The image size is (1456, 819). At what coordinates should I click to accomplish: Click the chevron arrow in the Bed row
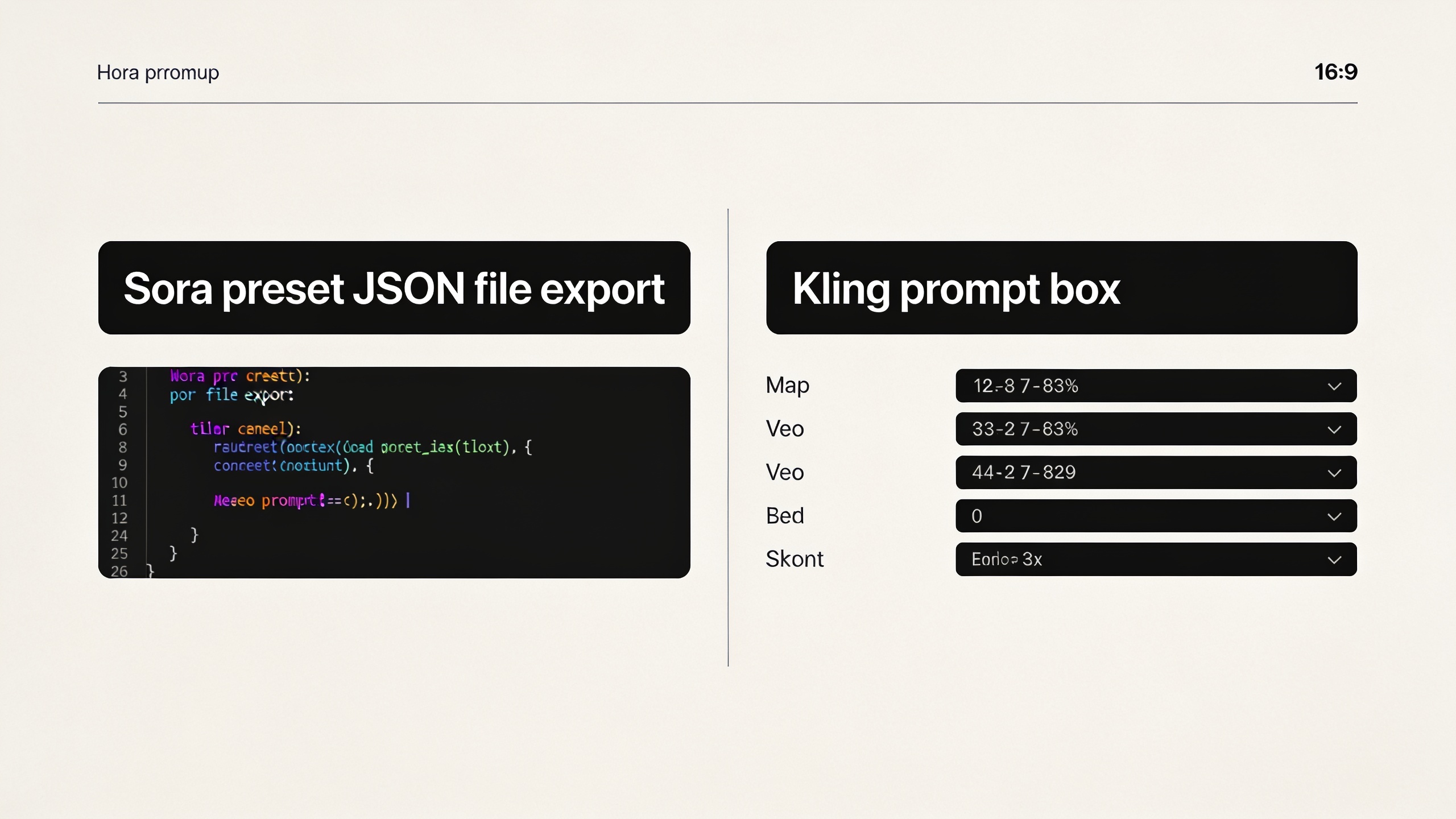(1334, 516)
